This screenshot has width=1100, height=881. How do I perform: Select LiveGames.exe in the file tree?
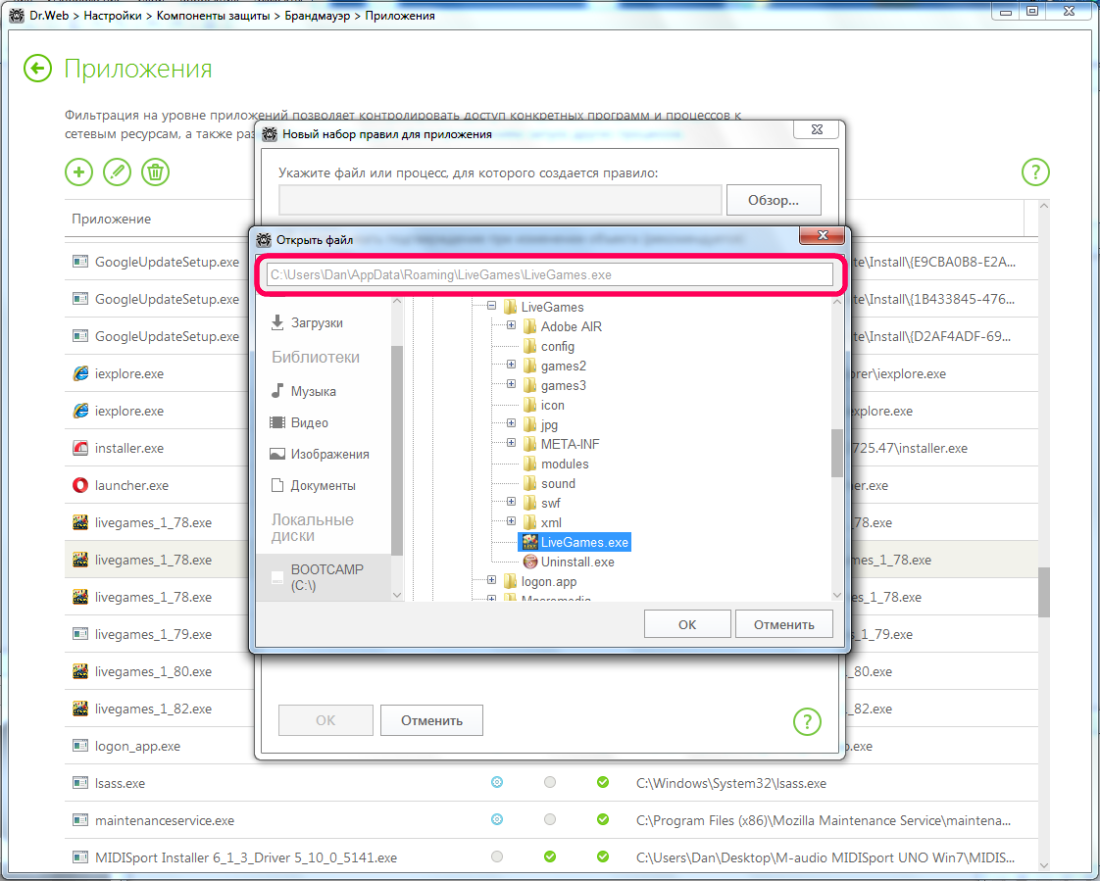coord(575,542)
